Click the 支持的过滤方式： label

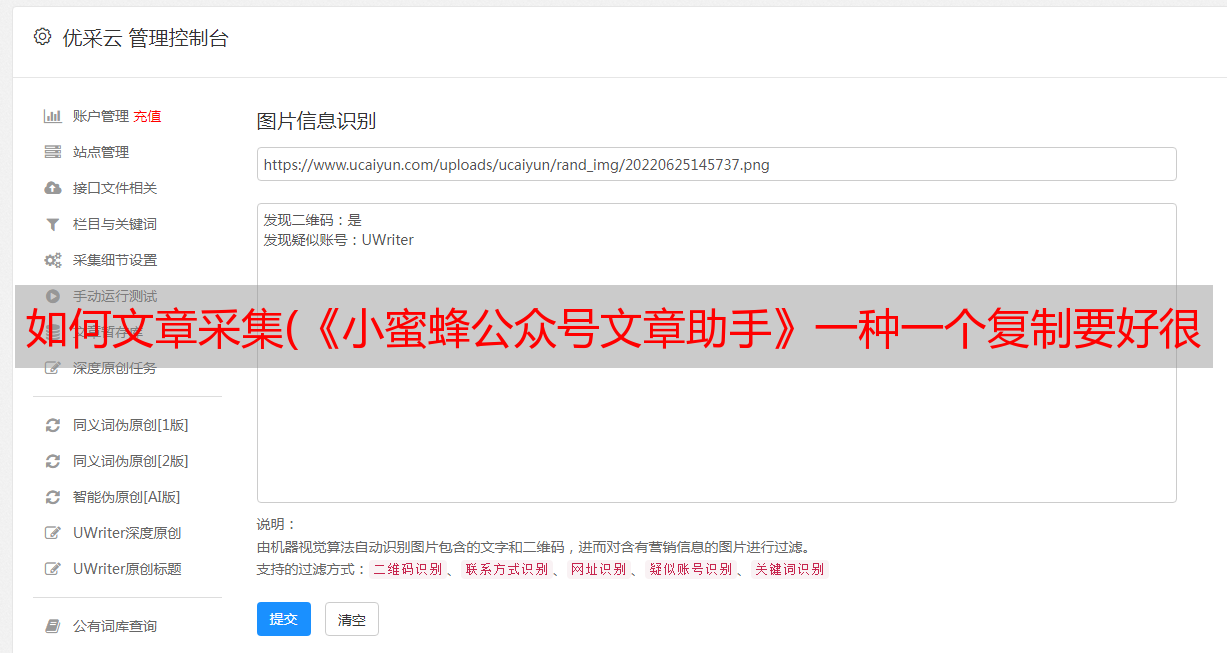[311, 569]
